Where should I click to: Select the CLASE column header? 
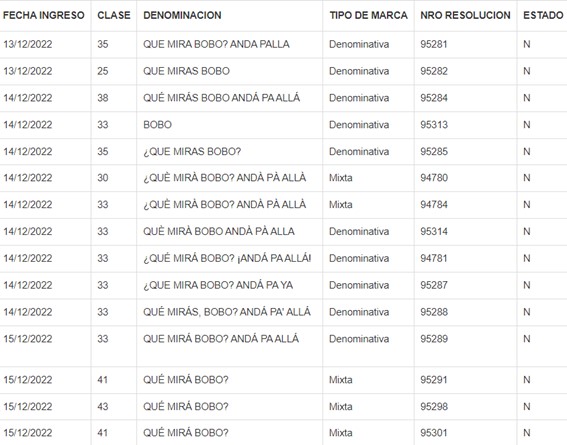(114, 15)
